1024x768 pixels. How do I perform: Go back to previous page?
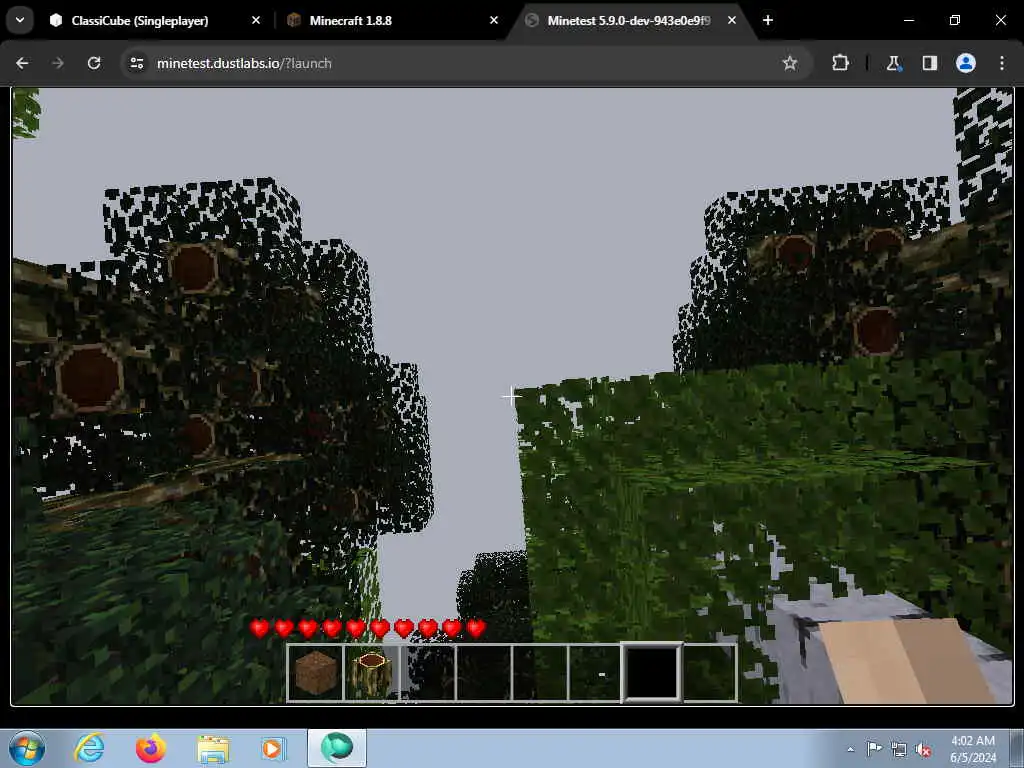click(x=22, y=63)
